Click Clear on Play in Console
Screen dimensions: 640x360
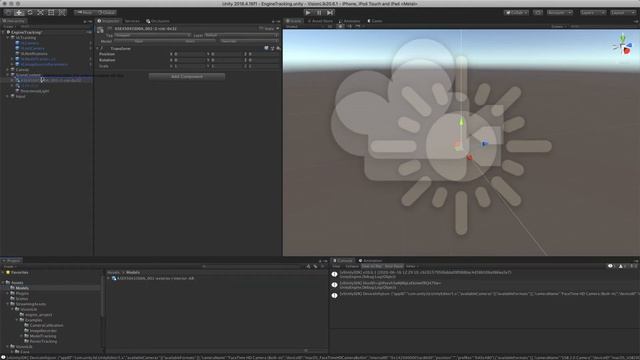(372, 266)
